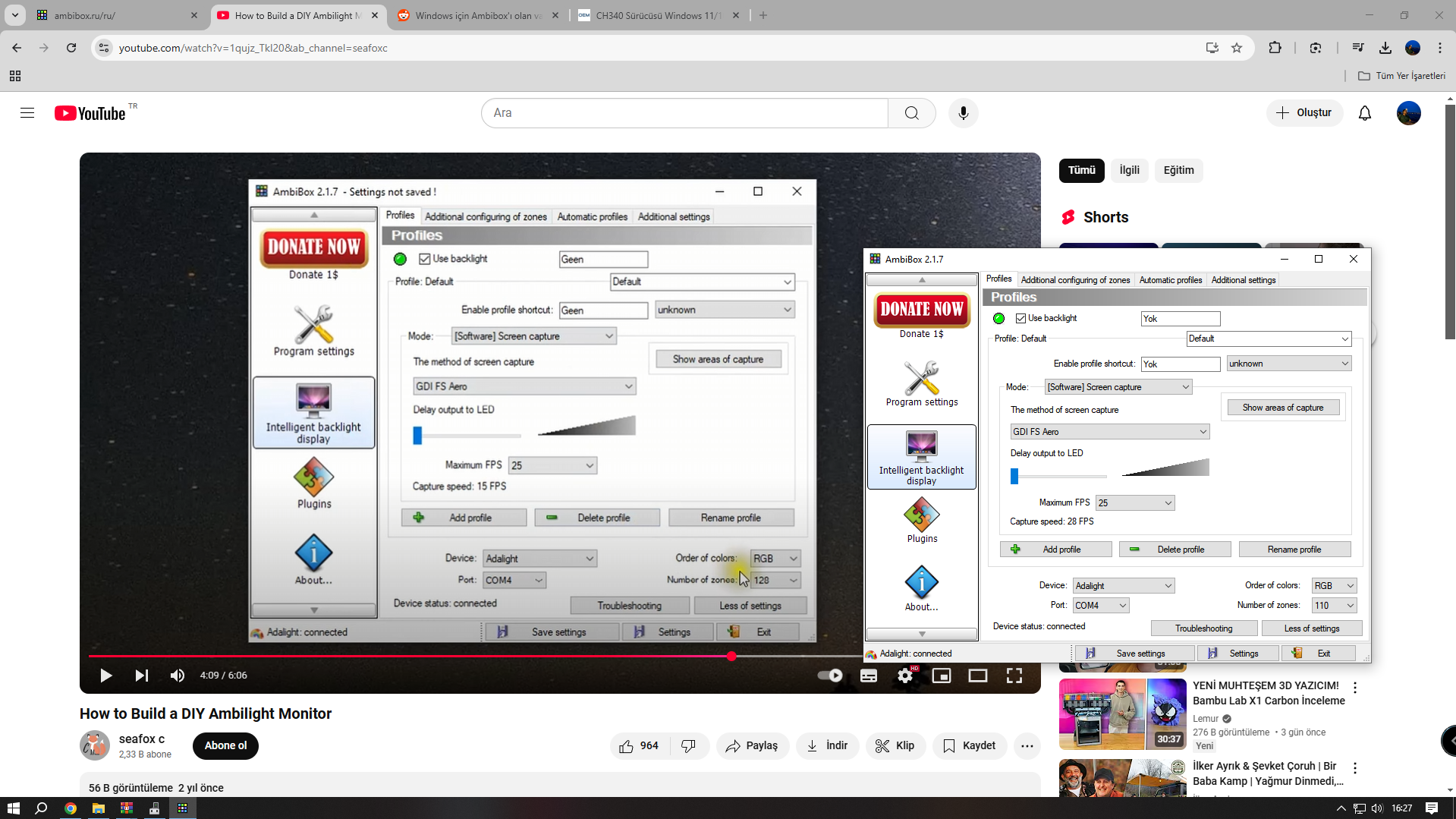The image size is (1456, 819).
Task: Expand the Profile Default dropdown in AmbiBox
Action: 1269,339
